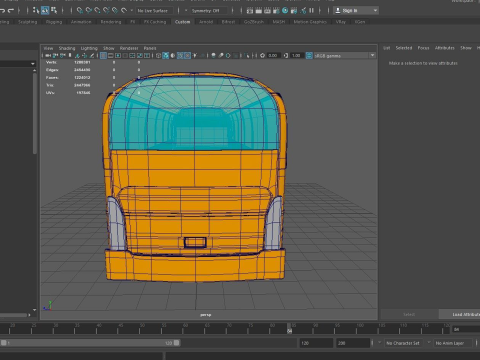Open the viewport Panels menu
The image size is (480, 360).
(x=150, y=48)
